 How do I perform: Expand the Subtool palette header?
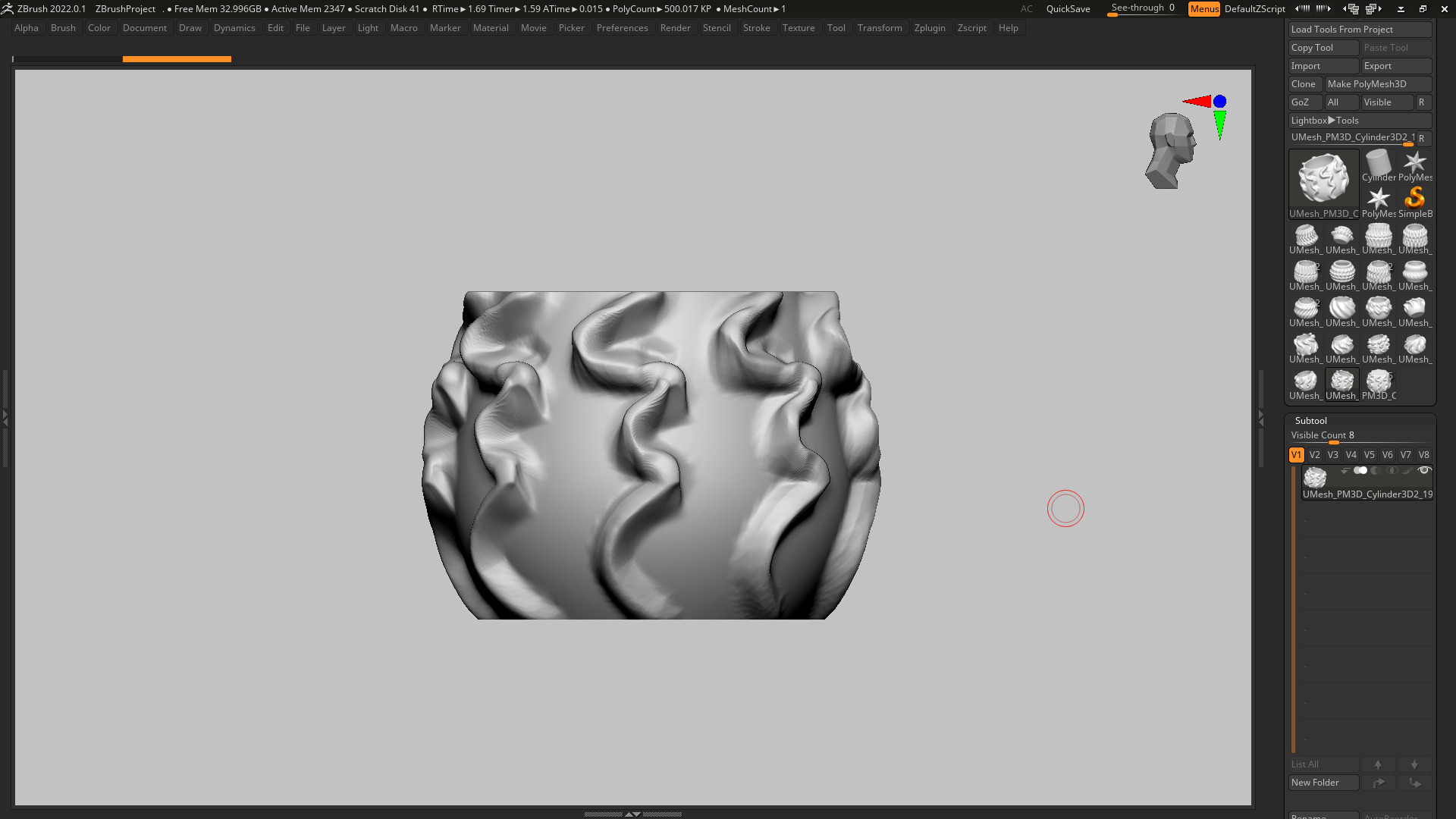click(x=1310, y=421)
